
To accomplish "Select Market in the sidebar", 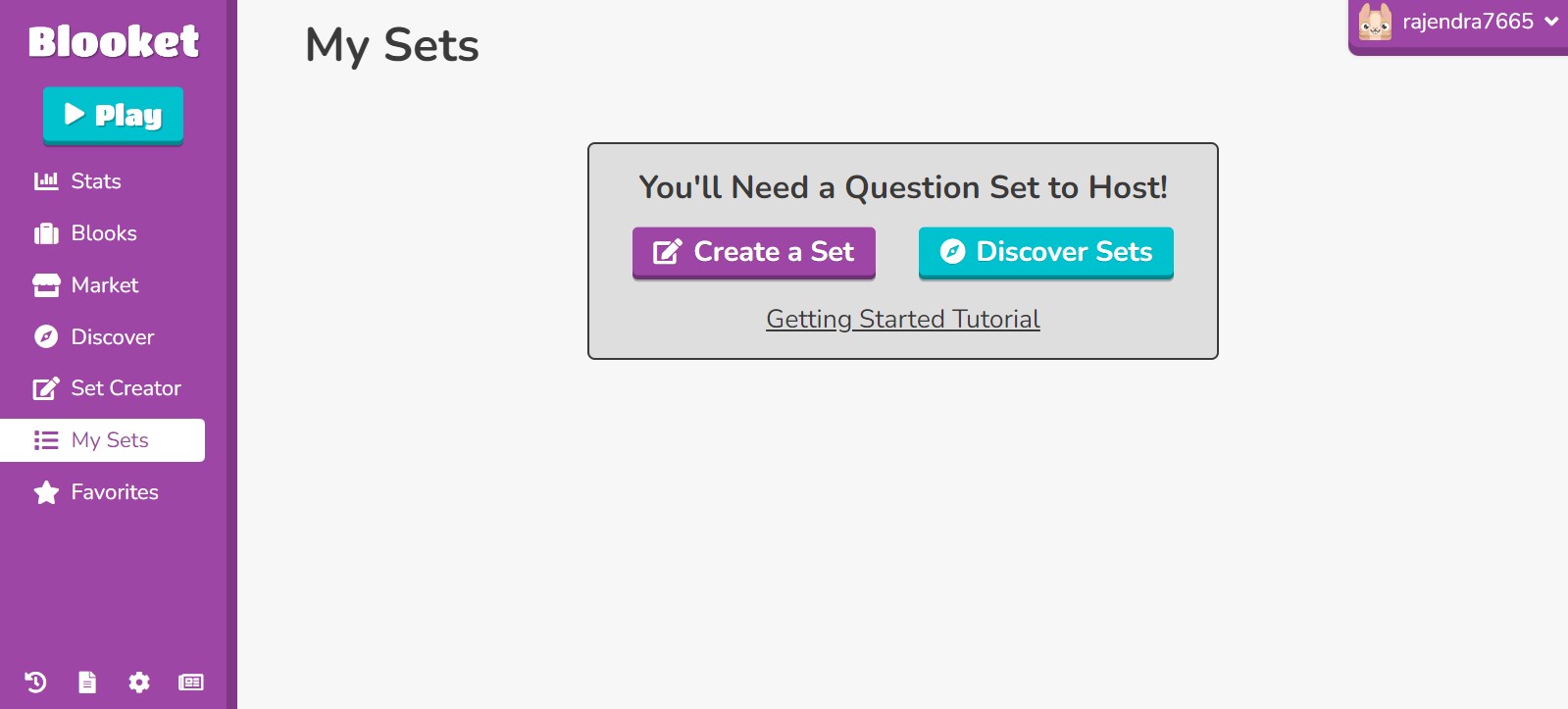I will tap(105, 285).
